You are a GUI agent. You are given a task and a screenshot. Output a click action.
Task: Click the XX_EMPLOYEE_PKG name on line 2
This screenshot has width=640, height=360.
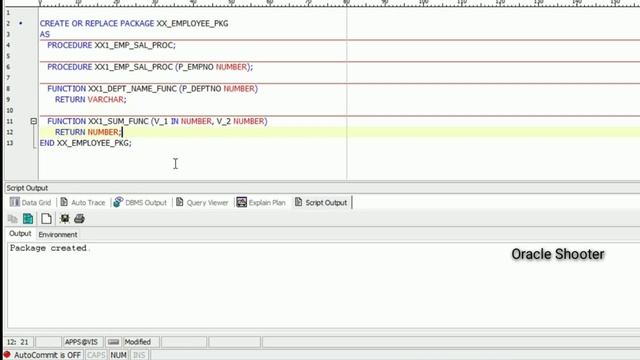click(x=192, y=23)
